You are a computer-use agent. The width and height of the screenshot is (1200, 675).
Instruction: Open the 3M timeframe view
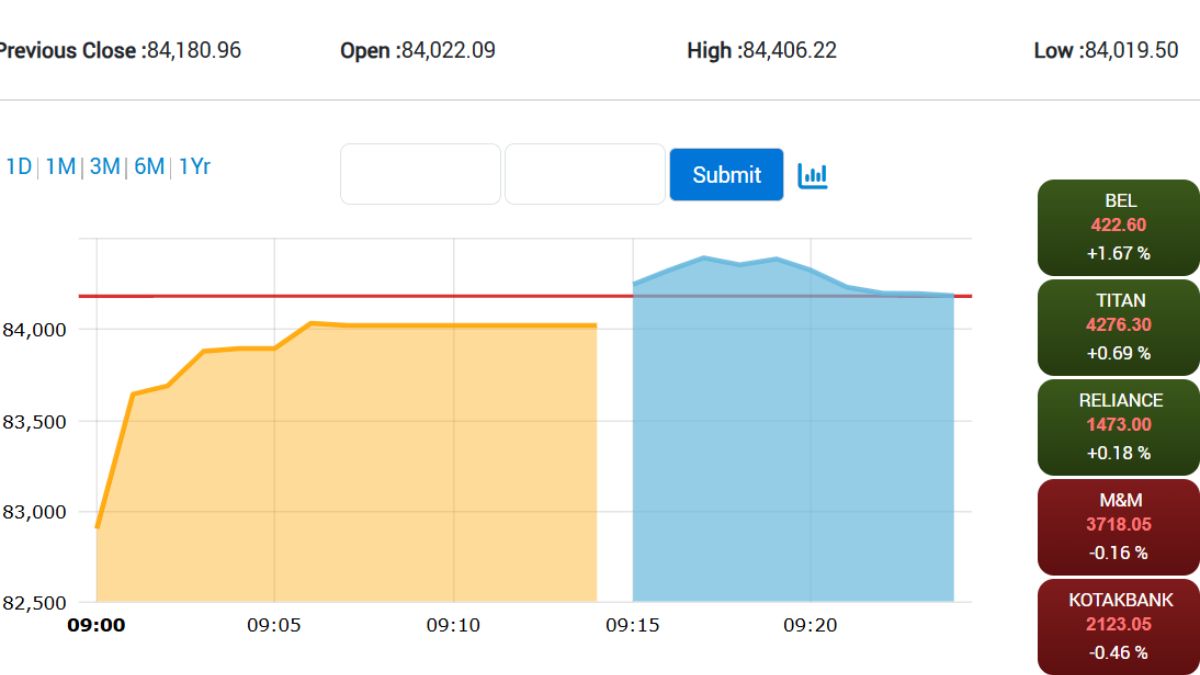pyautogui.click(x=104, y=166)
